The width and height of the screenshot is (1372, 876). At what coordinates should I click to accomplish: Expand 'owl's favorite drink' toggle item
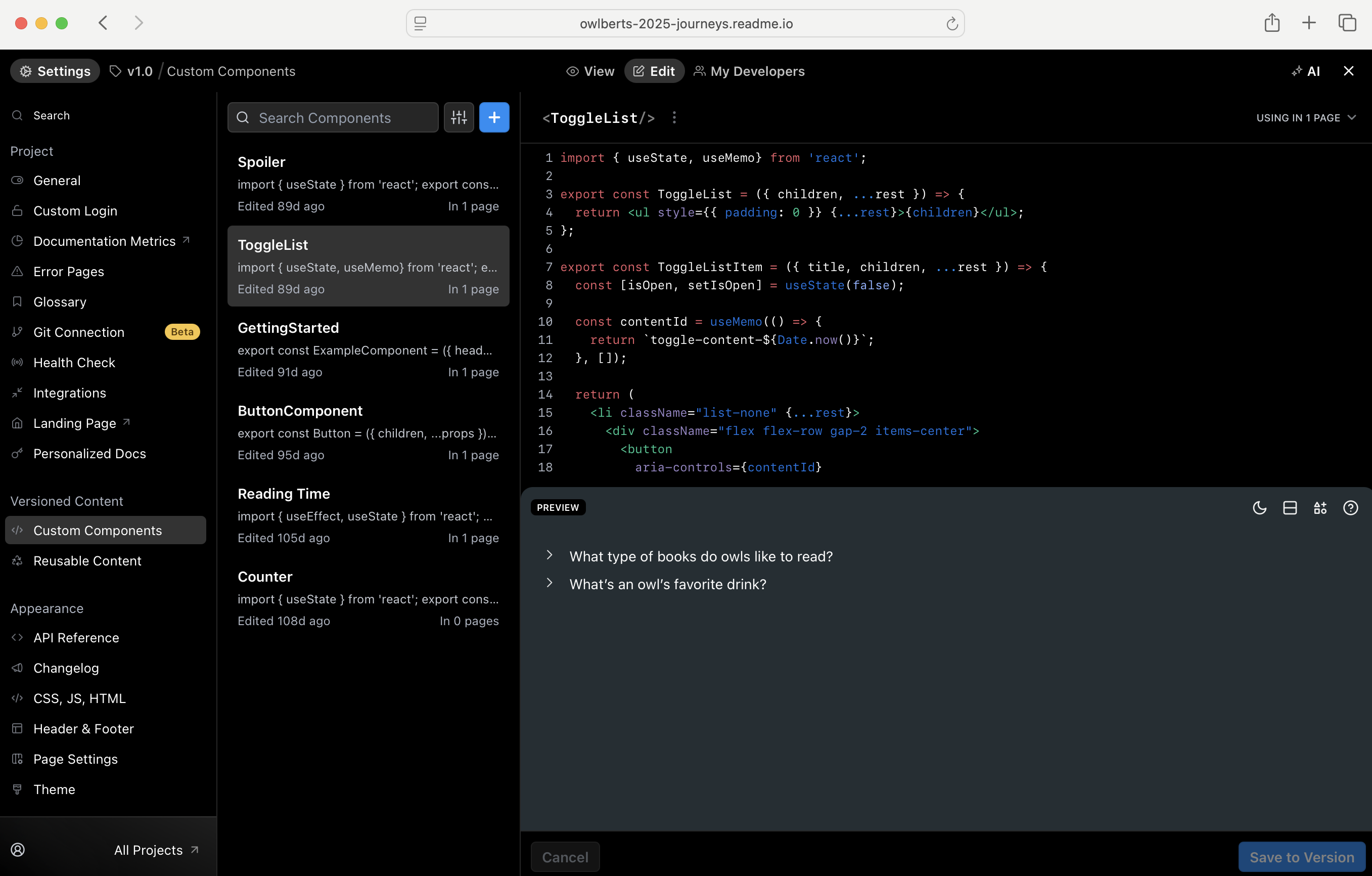(x=656, y=584)
